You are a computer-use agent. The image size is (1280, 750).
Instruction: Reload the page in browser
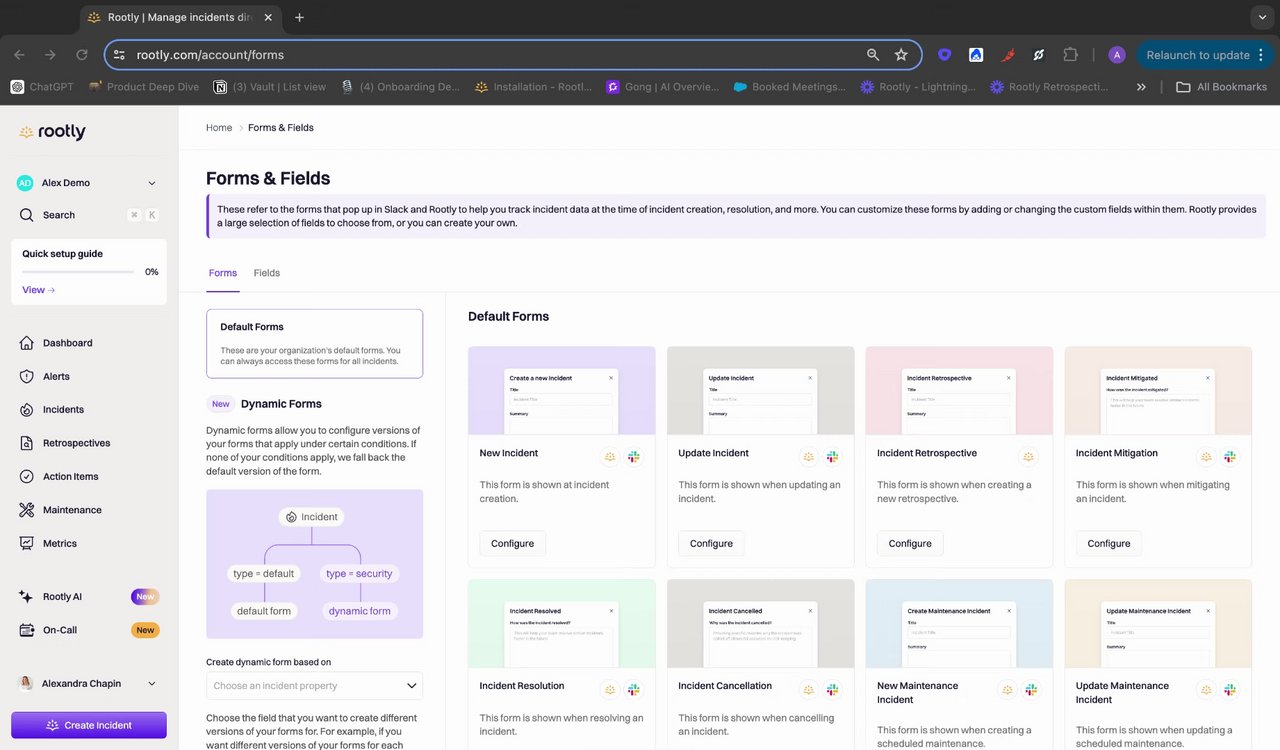[82, 55]
